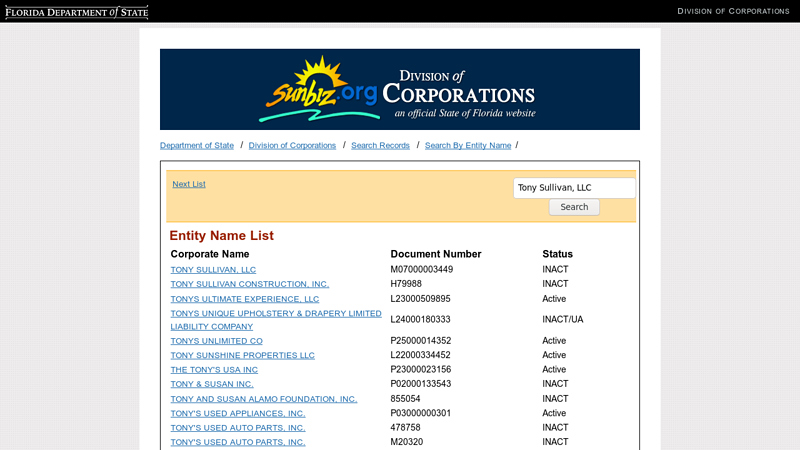Click the Entity Name List heading
800x450 pixels.
pos(221,236)
